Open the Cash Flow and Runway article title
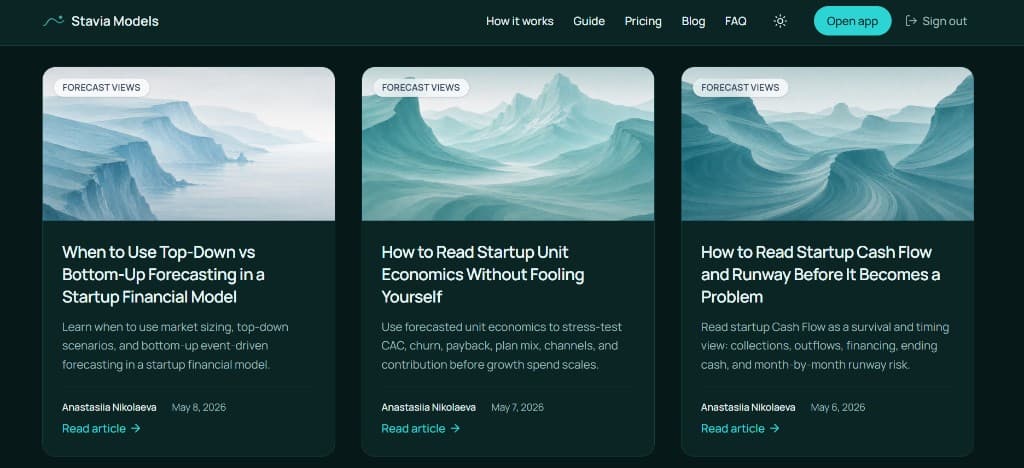This screenshot has height=468, width=1024. pyautogui.click(x=821, y=274)
